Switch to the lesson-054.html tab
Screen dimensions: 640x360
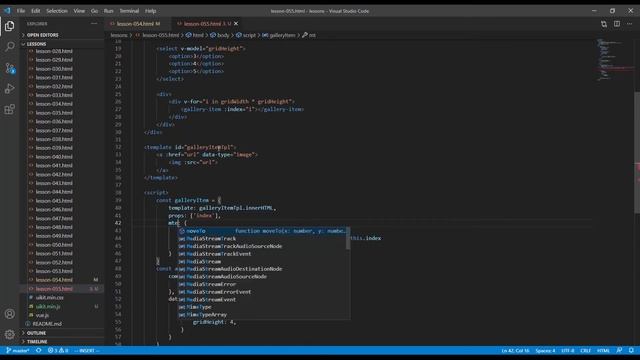coord(137,24)
